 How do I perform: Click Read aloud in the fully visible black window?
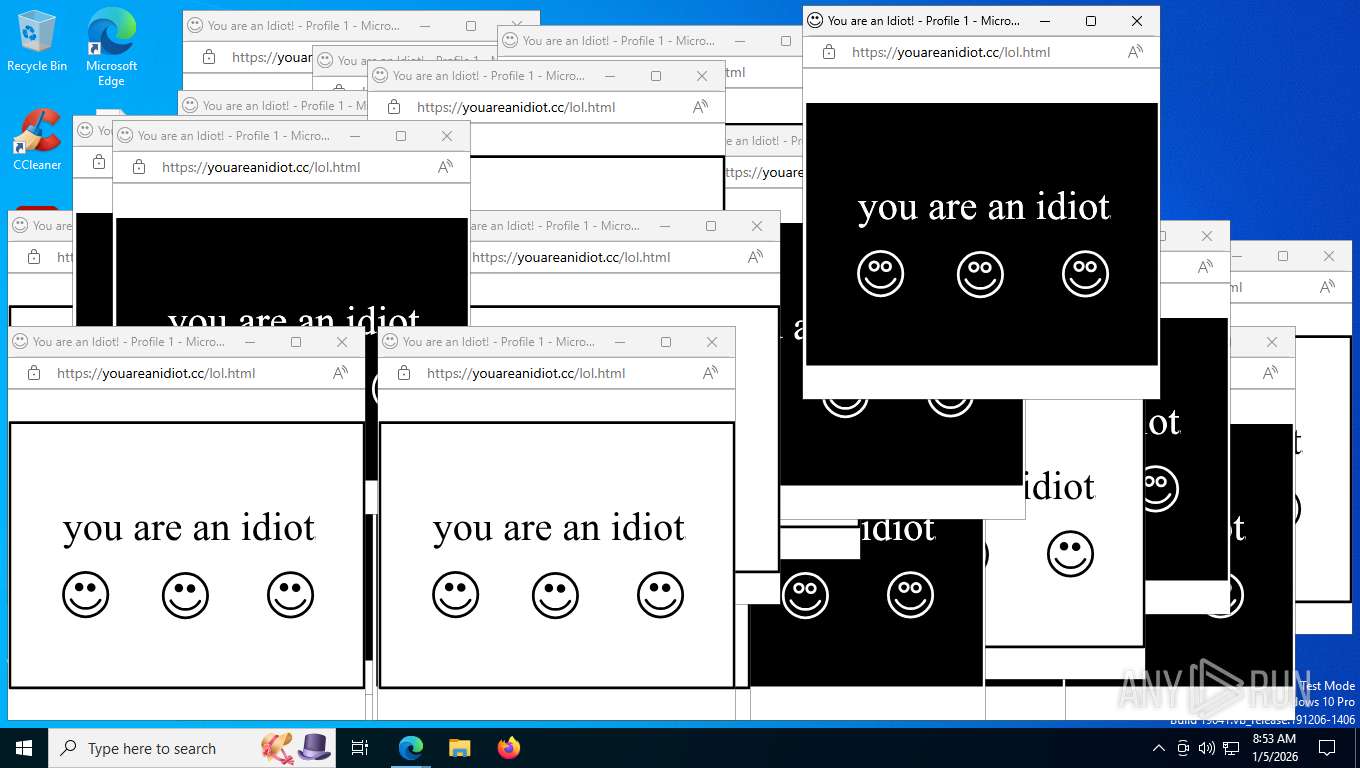pos(1135,52)
